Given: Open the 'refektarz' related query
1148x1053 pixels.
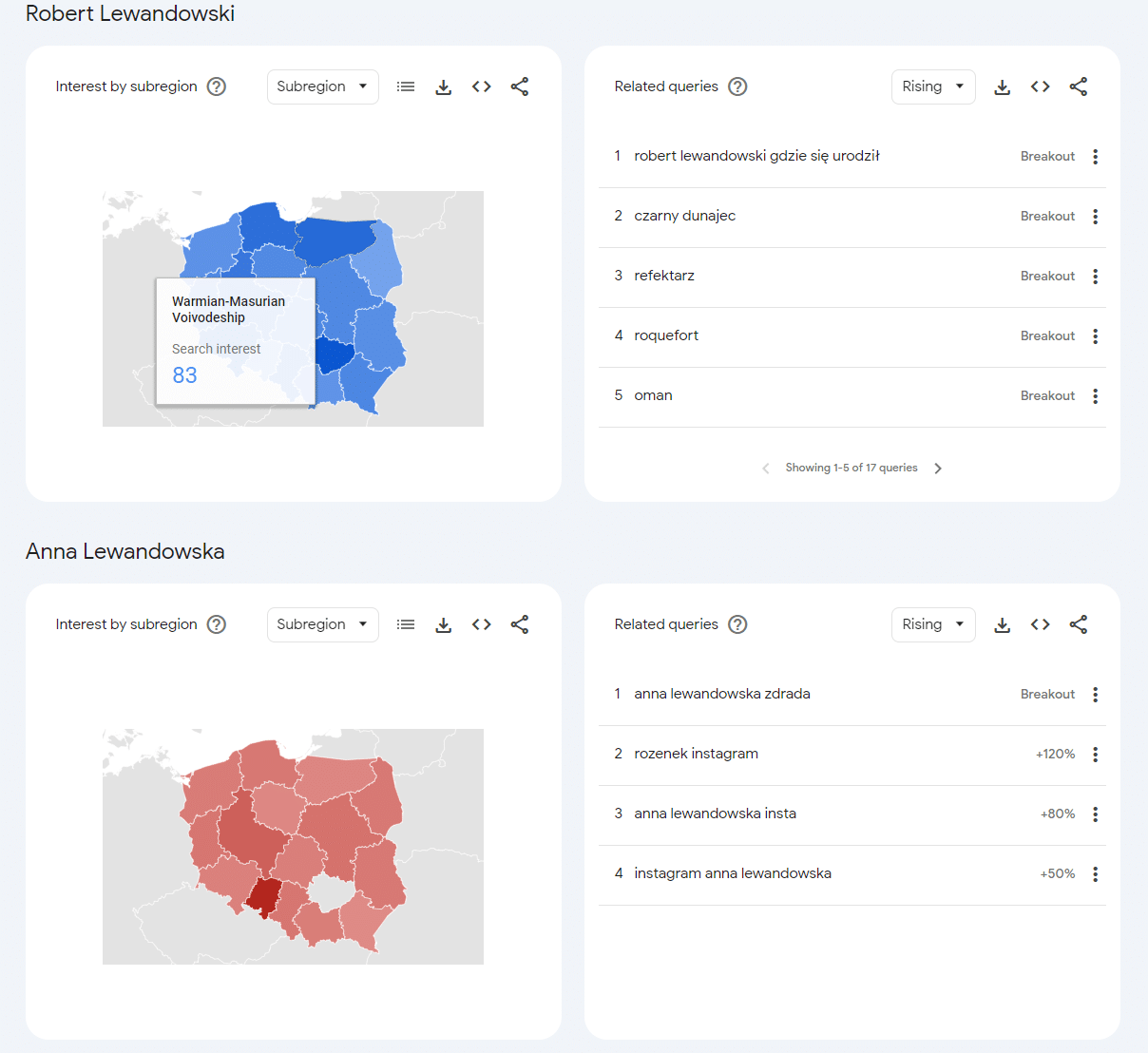Looking at the screenshot, I should 664,276.
